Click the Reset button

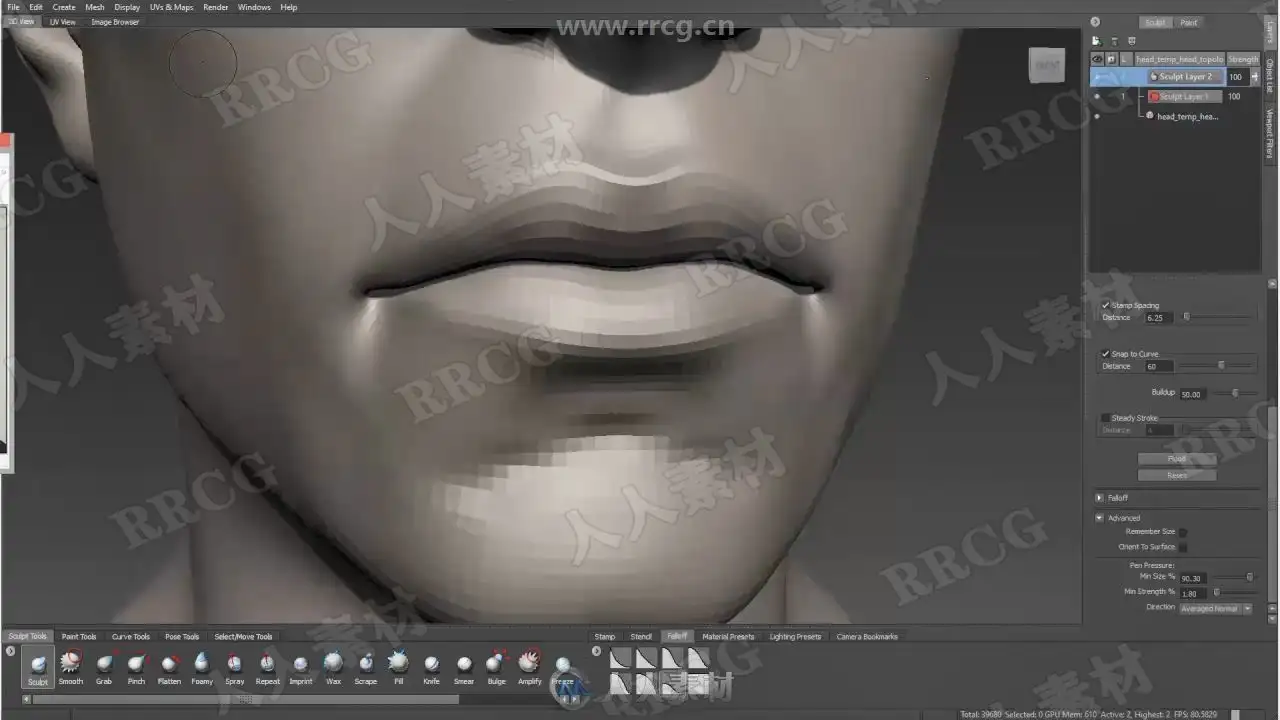click(x=1177, y=475)
